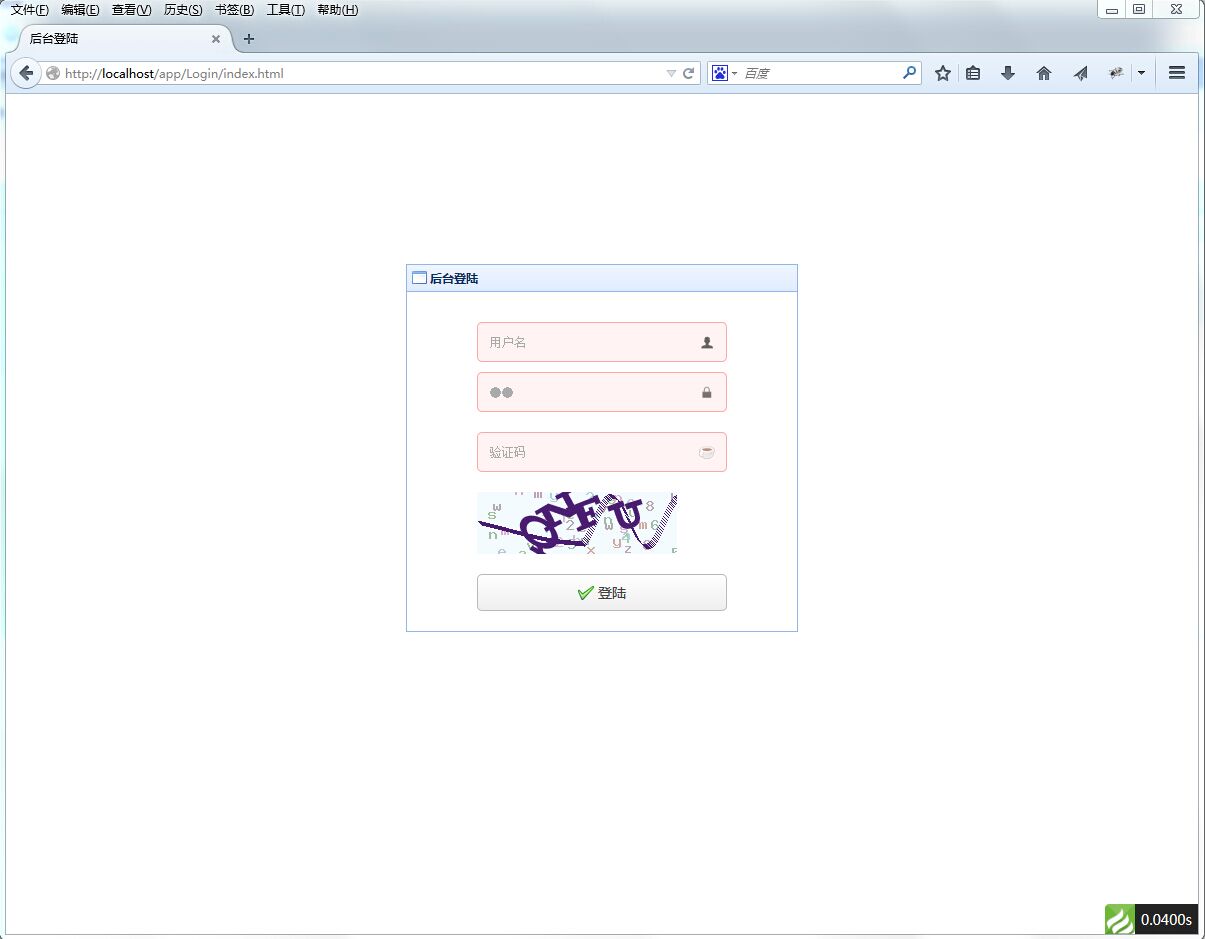The width and height of the screenshot is (1205, 939).
Task: Maximize the browser window
Action: point(1139,9)
